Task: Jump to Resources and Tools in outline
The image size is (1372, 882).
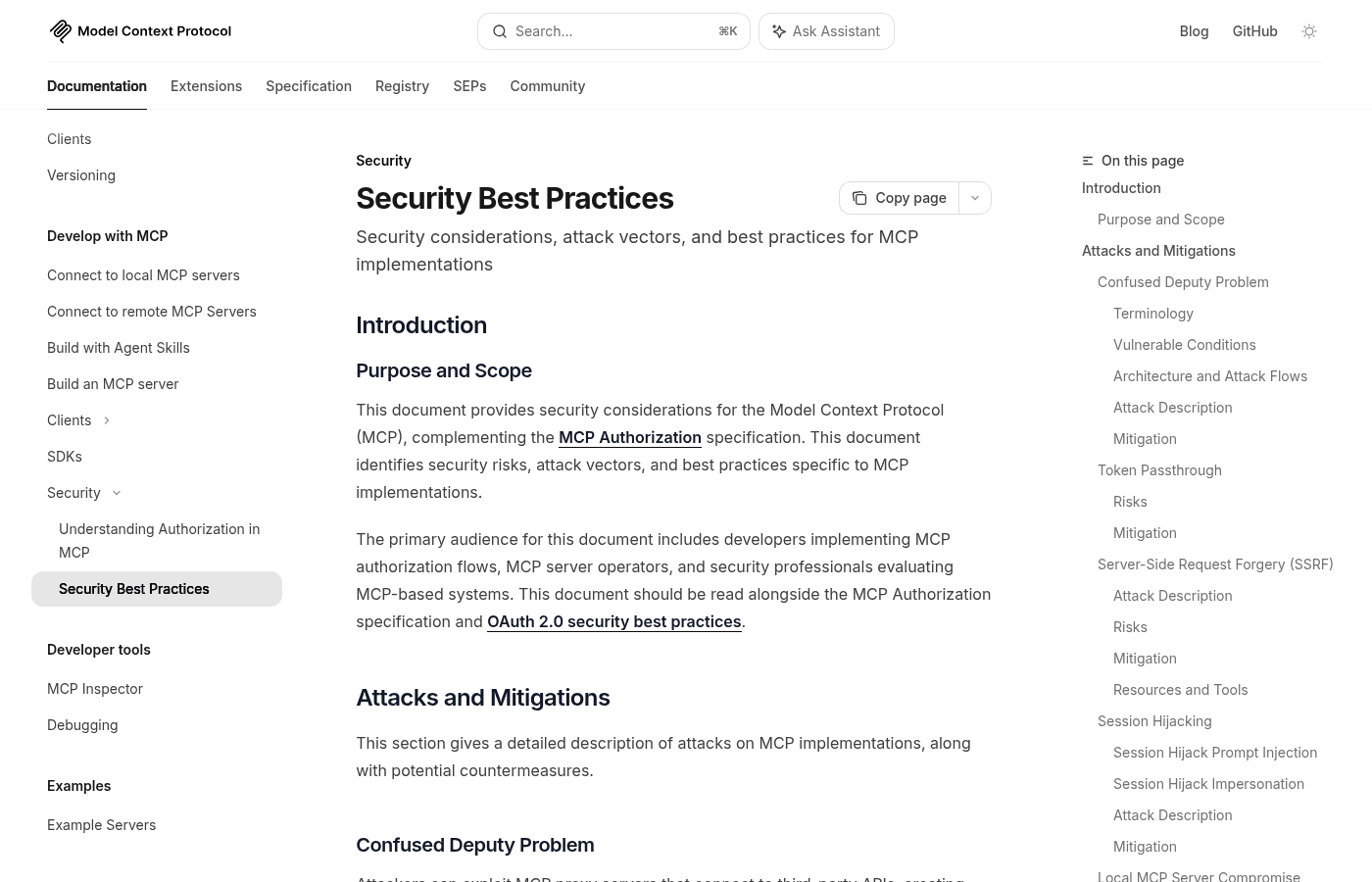Action: [1181, 690]
